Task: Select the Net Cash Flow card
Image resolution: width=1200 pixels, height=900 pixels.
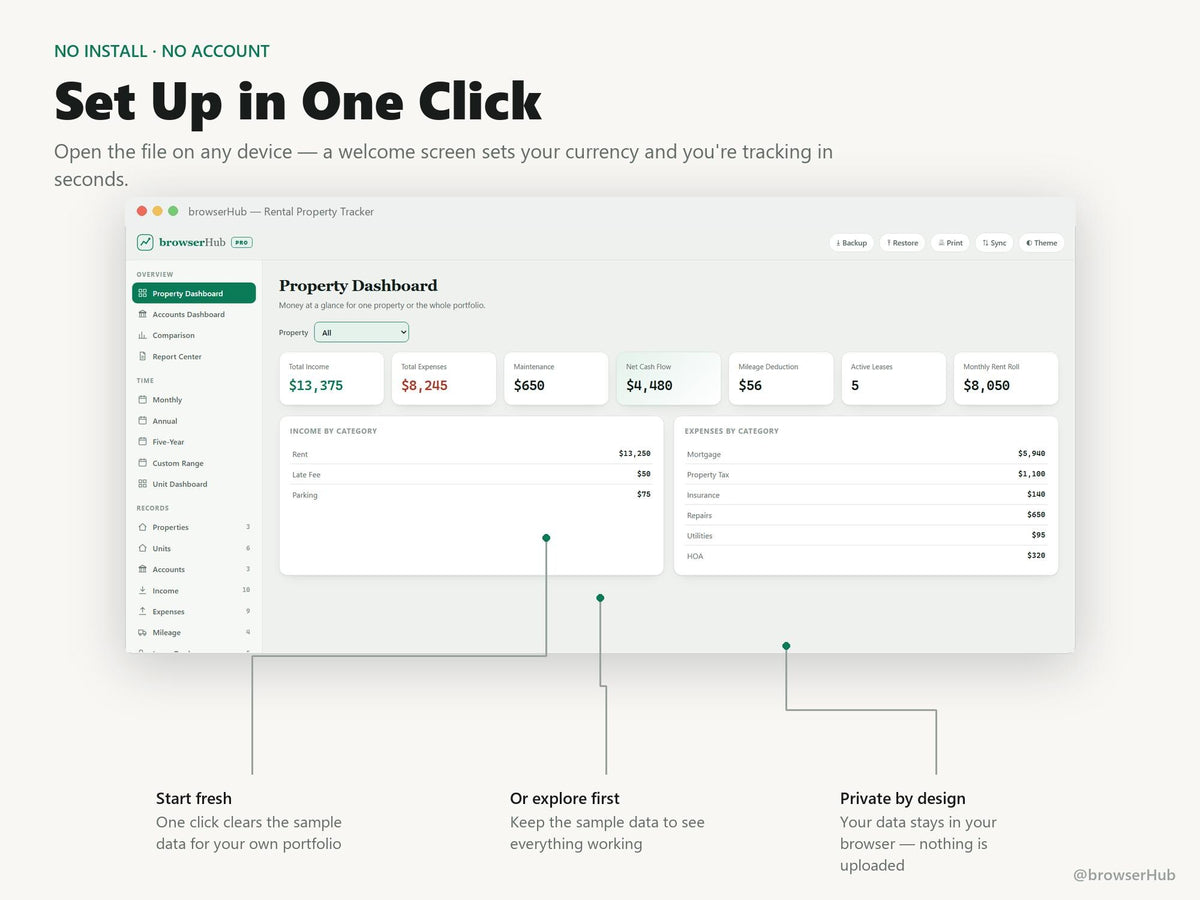Action: coord(669,378)
